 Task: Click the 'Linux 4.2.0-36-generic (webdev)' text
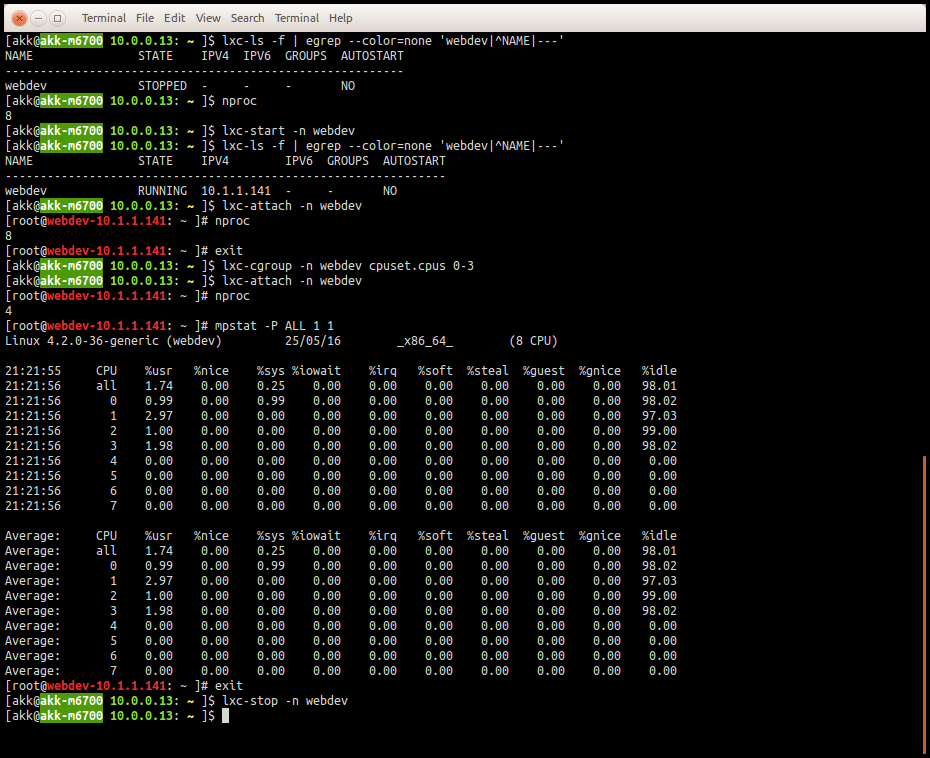click(113, 340)
